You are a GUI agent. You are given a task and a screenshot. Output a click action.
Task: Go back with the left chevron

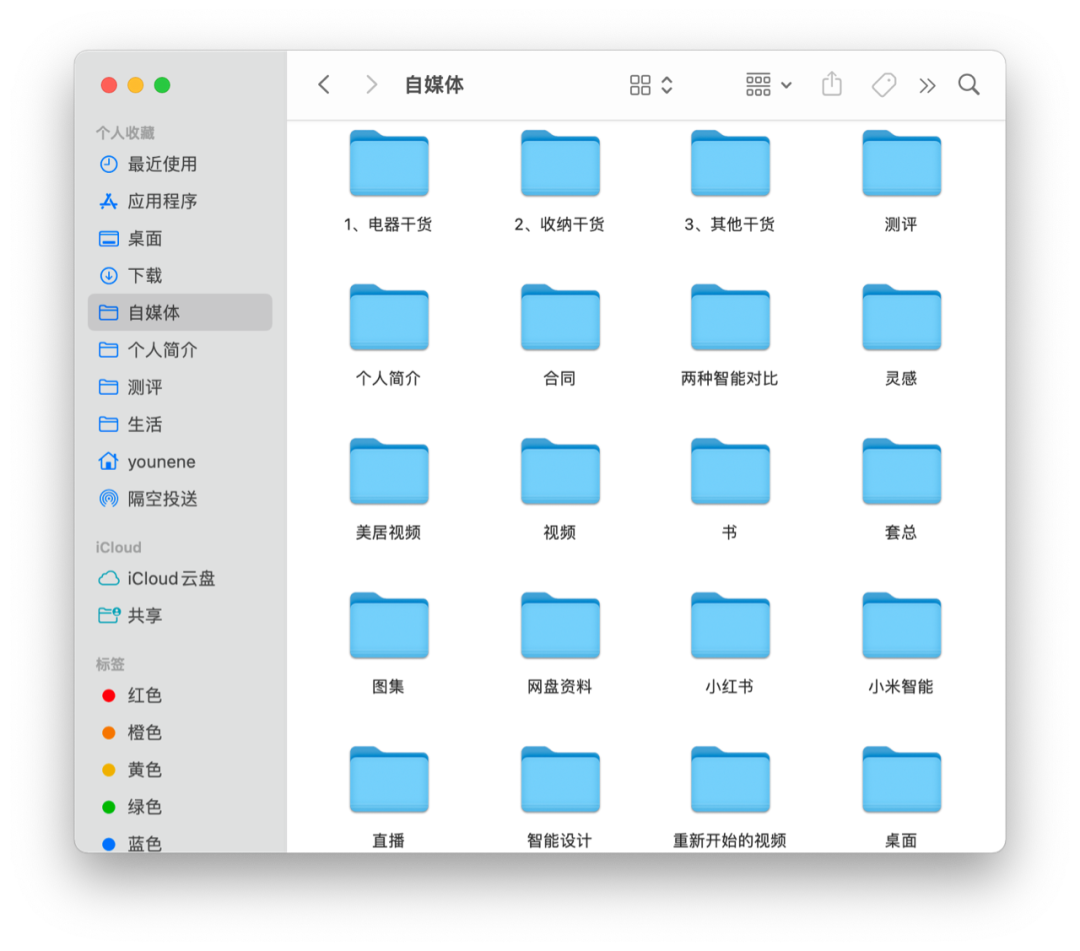324,85
